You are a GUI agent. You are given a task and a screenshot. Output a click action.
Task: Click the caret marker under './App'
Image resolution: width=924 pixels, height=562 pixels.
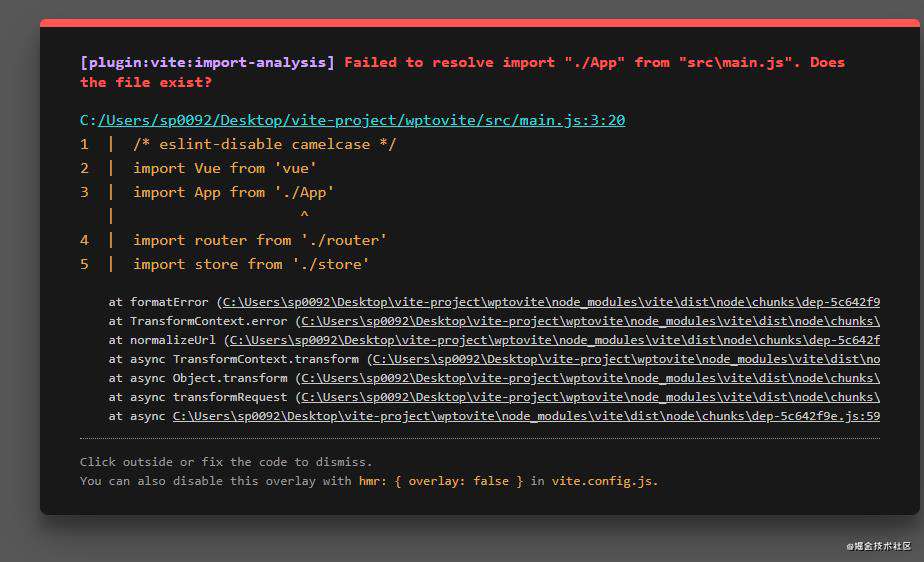coord(304,216)
